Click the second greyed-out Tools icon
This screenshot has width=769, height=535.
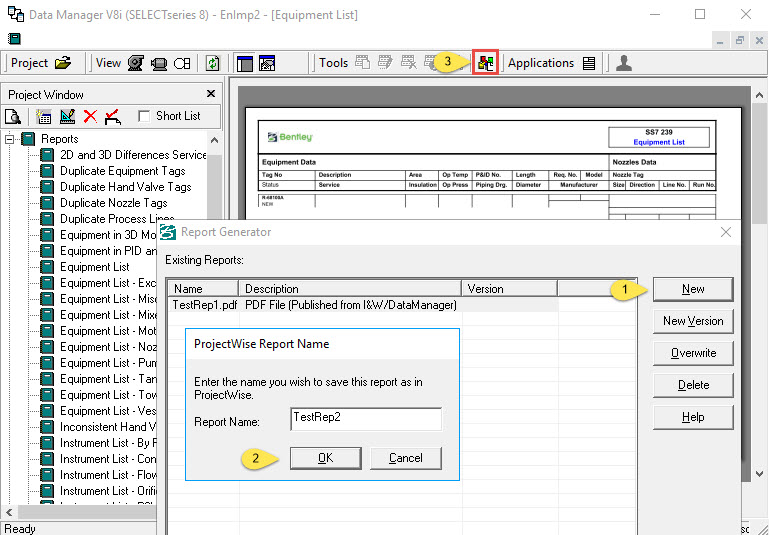coord(385,63)
